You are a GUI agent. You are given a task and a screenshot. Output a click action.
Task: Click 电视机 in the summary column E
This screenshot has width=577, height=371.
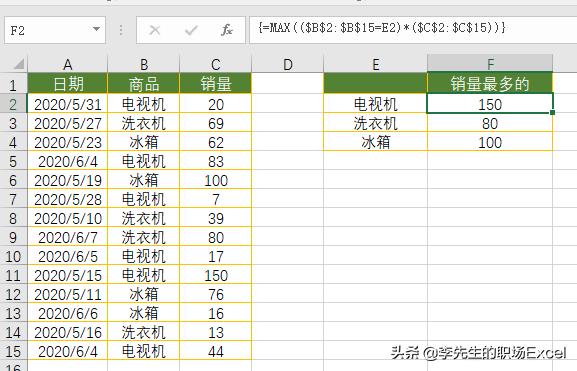coord(375,104)
